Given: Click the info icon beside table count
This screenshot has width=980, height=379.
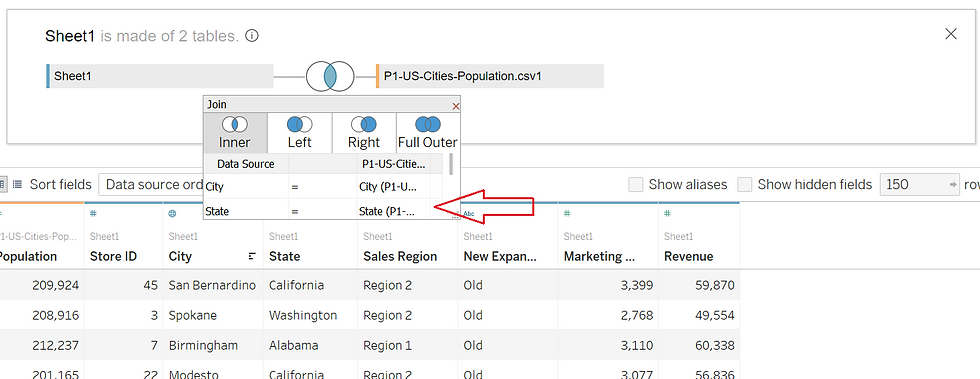Looking at the screenshot, I should 252,36.
